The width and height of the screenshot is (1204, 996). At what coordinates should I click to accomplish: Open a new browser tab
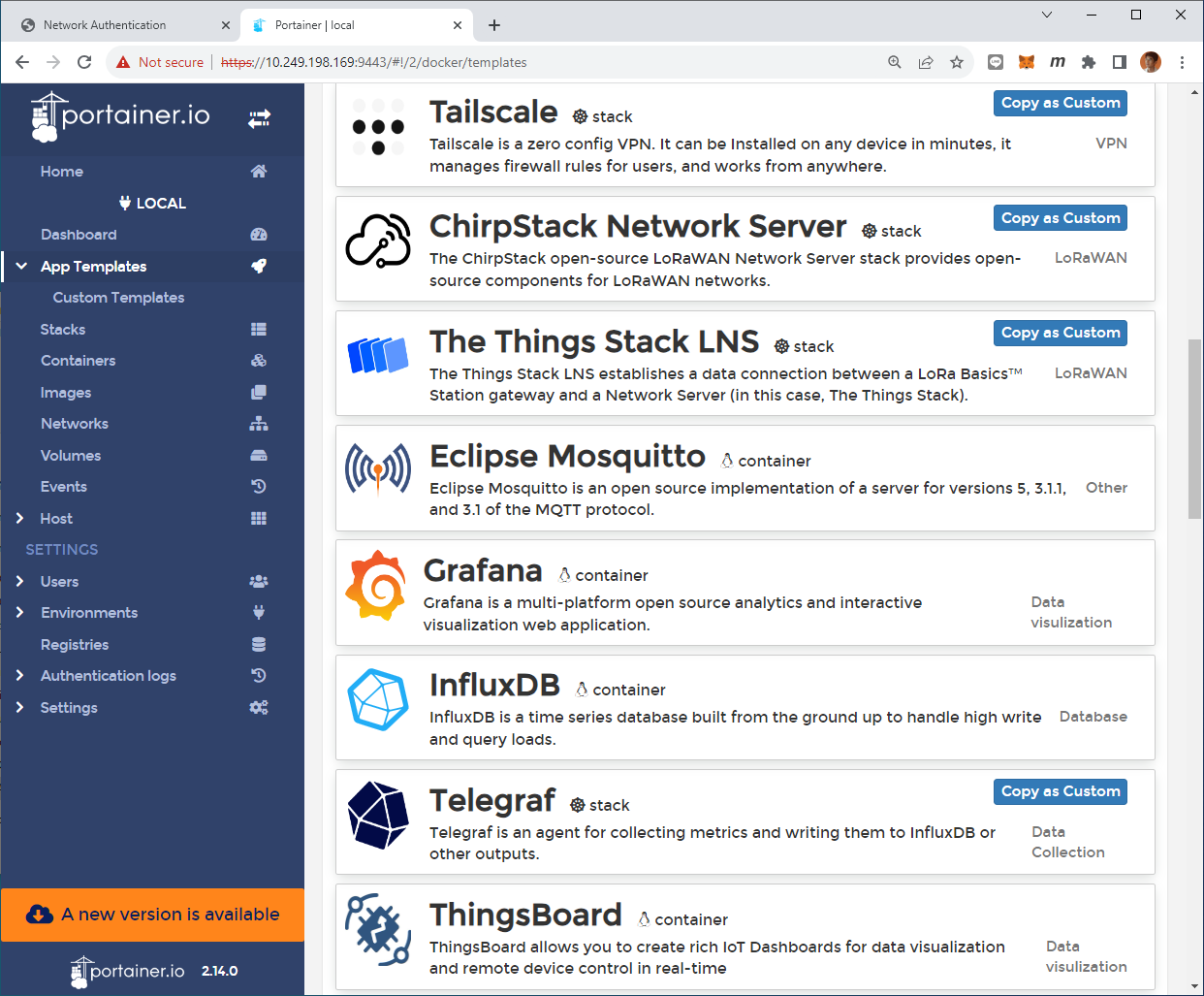click(494, 25)
